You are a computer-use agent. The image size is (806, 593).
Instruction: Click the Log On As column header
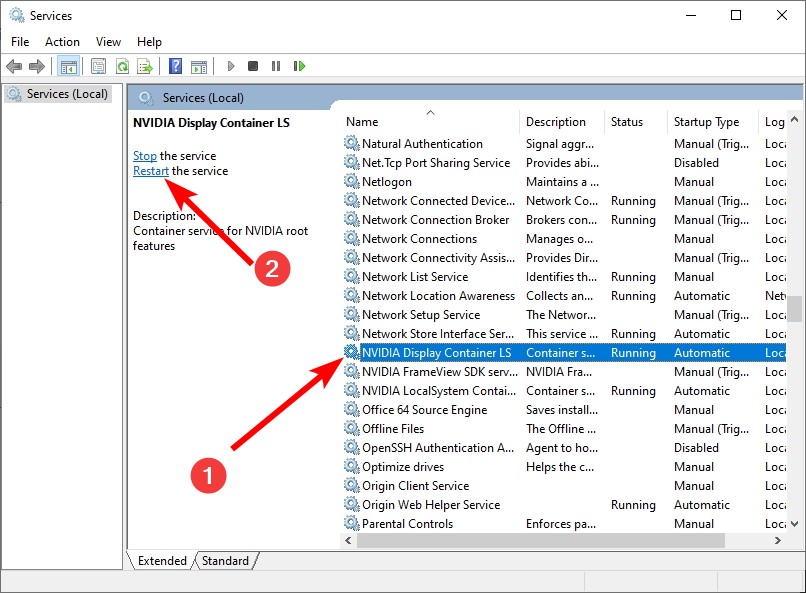773,122
